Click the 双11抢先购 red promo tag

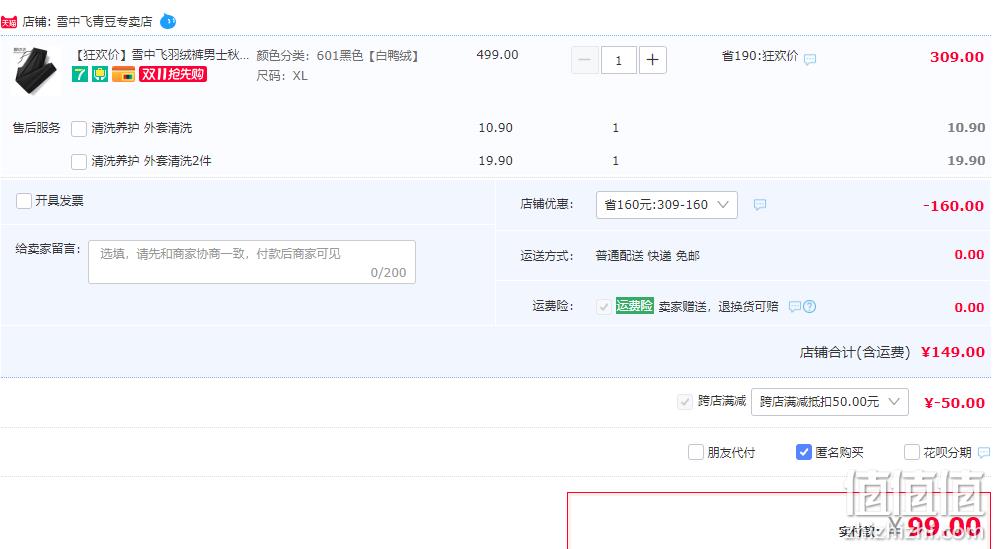coord(172,74)
